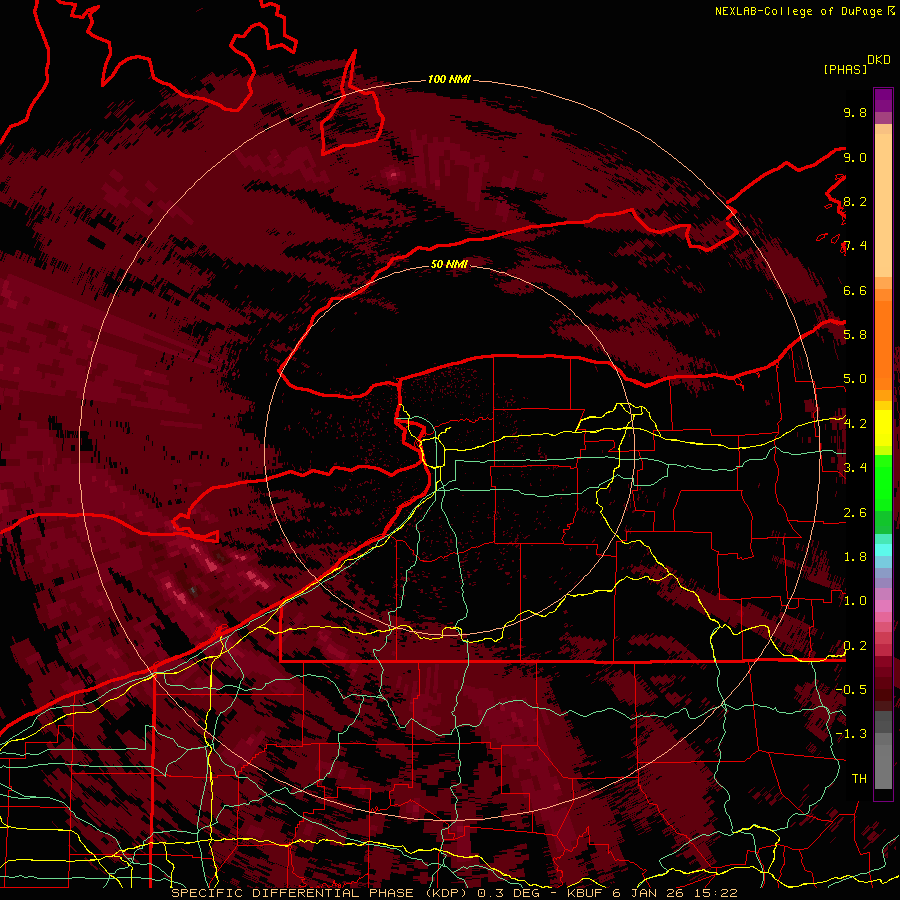The image size is (900, 900).
Task: Click the '3.4' color scale value
Action: tap(855, 468)
